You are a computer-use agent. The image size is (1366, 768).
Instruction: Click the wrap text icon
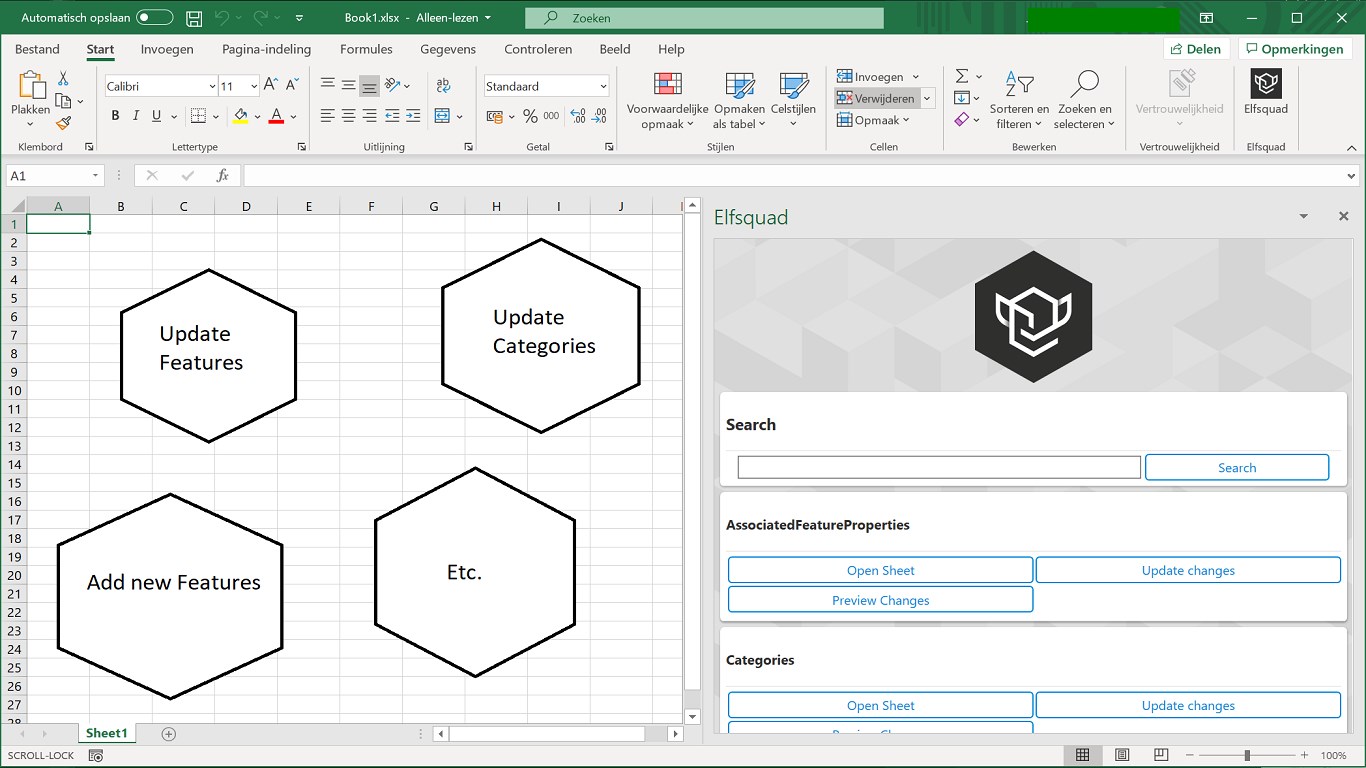point(444,86)
